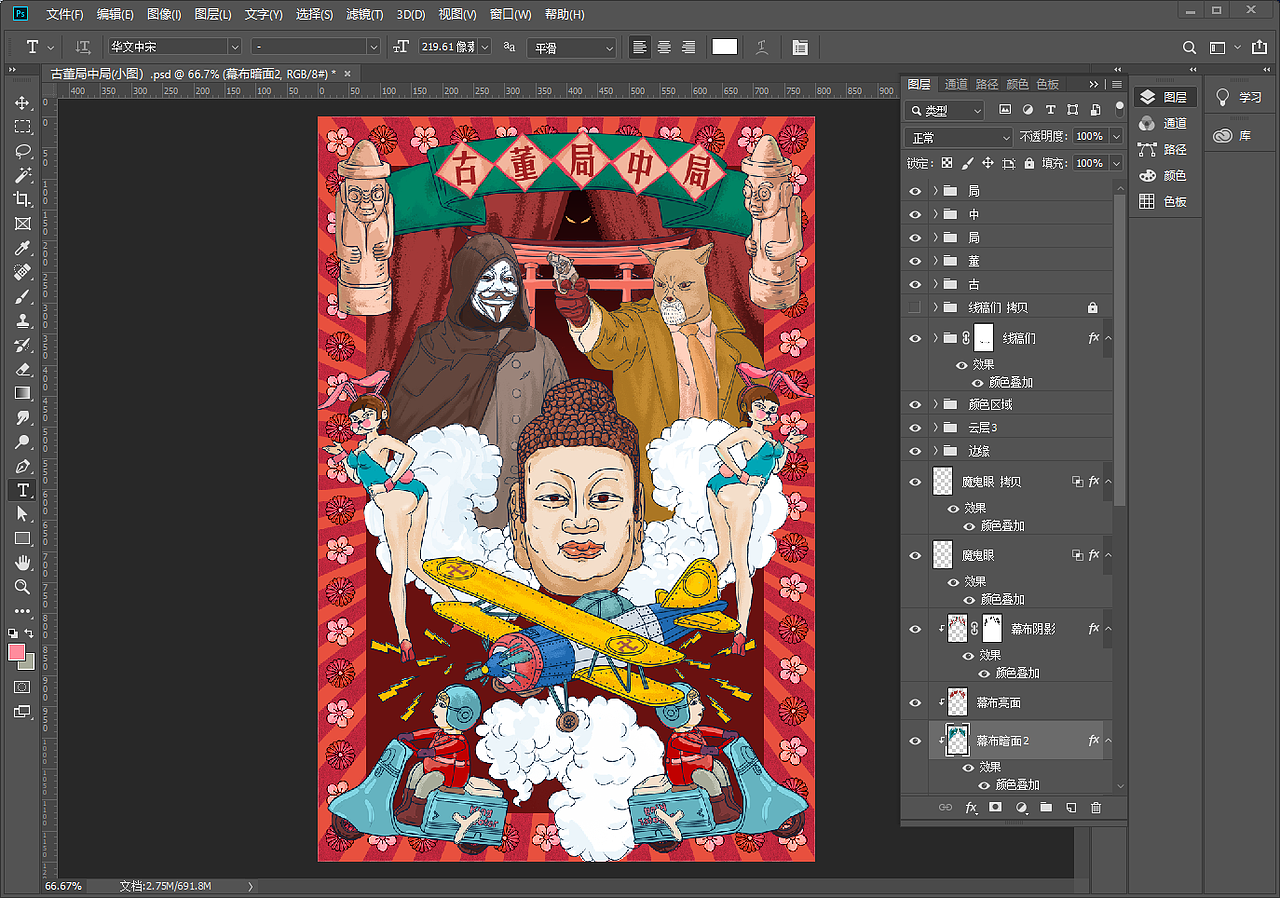The image size is (1280, 898).
Task: Select the Gradient tool
Action: 22,393
